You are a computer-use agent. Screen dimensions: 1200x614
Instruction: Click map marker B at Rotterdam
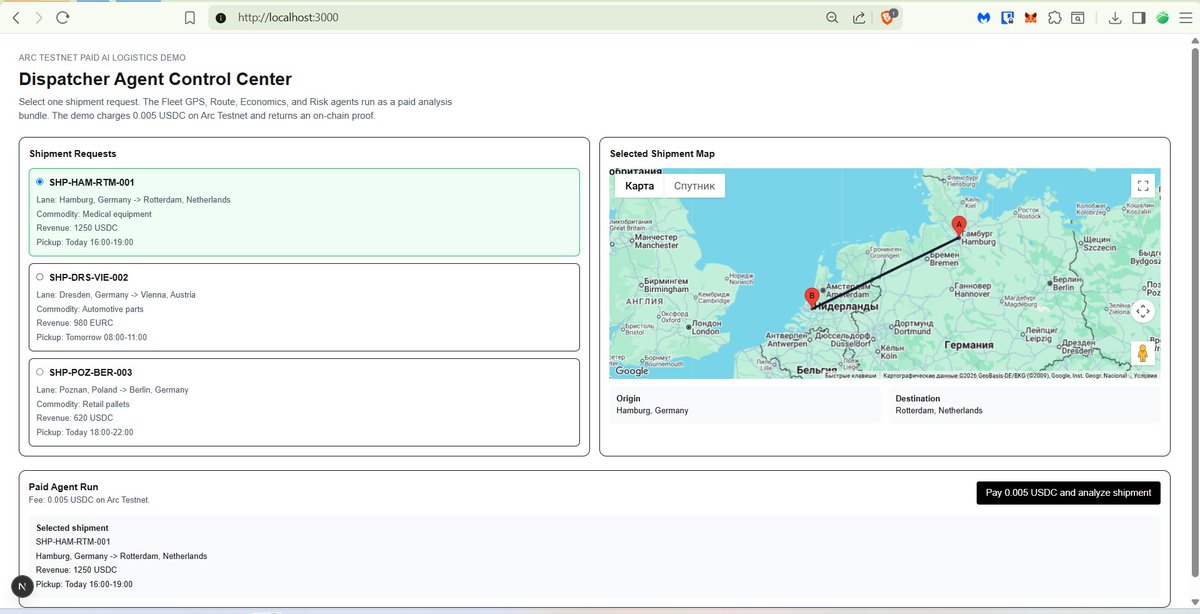pyautogui.click(x=811, y=297)
